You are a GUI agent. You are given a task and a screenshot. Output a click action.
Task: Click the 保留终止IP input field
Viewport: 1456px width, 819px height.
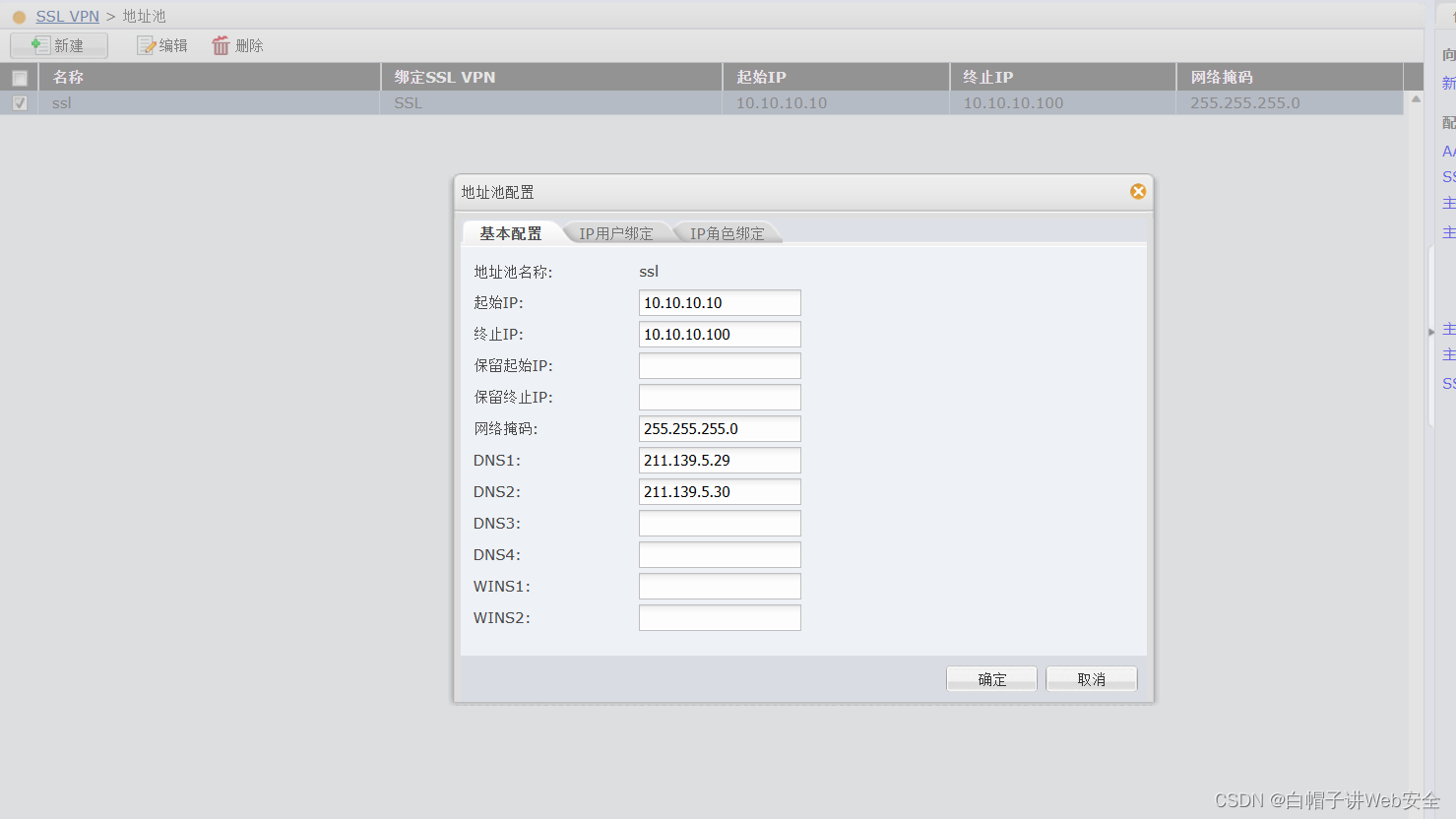[x=720, y=398]
